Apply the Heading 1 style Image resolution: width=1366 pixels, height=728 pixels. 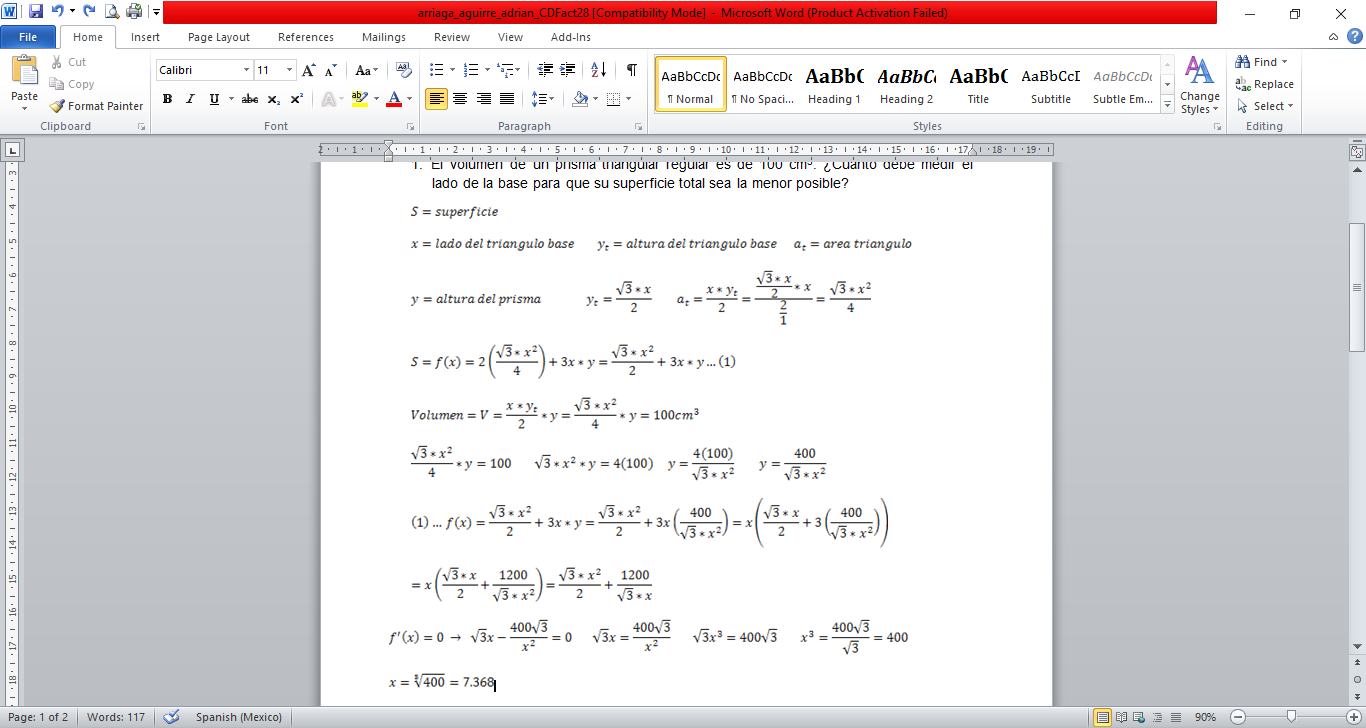(834, 84)
